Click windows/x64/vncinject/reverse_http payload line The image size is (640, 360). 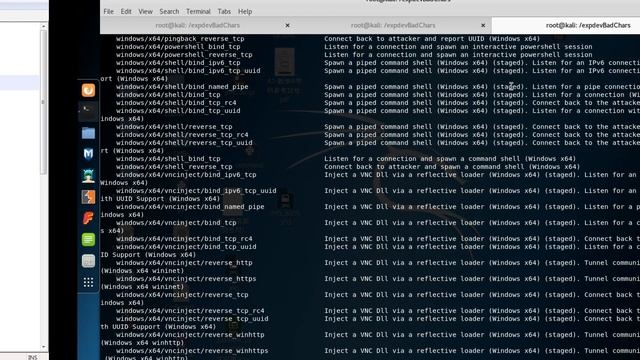pos(184,263)
